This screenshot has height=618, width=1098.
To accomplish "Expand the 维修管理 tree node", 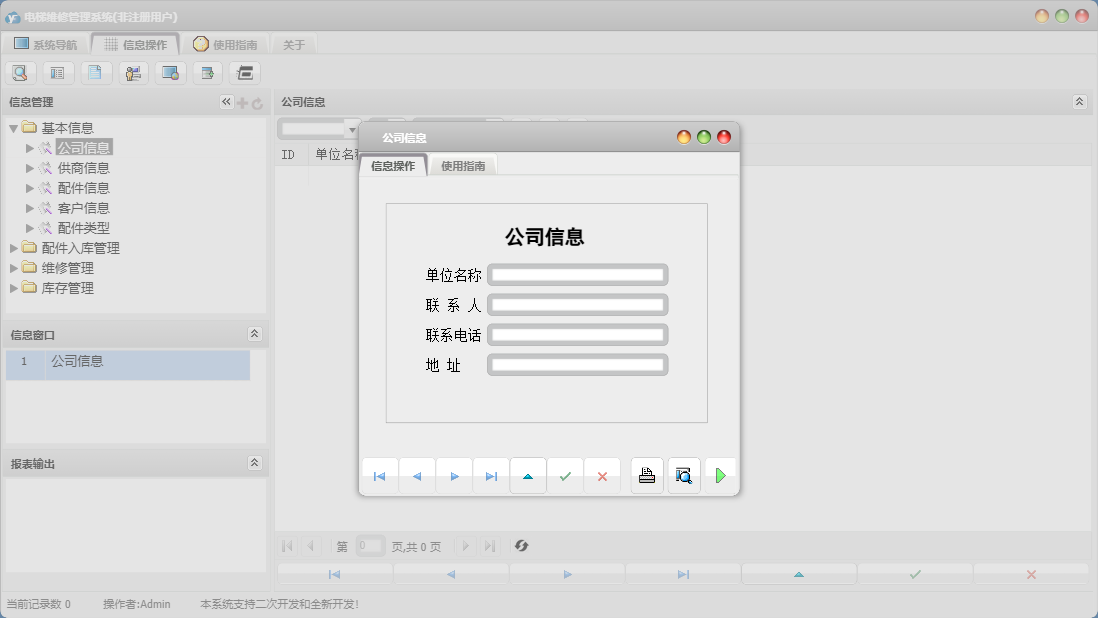I will click(x=12, y=268).
